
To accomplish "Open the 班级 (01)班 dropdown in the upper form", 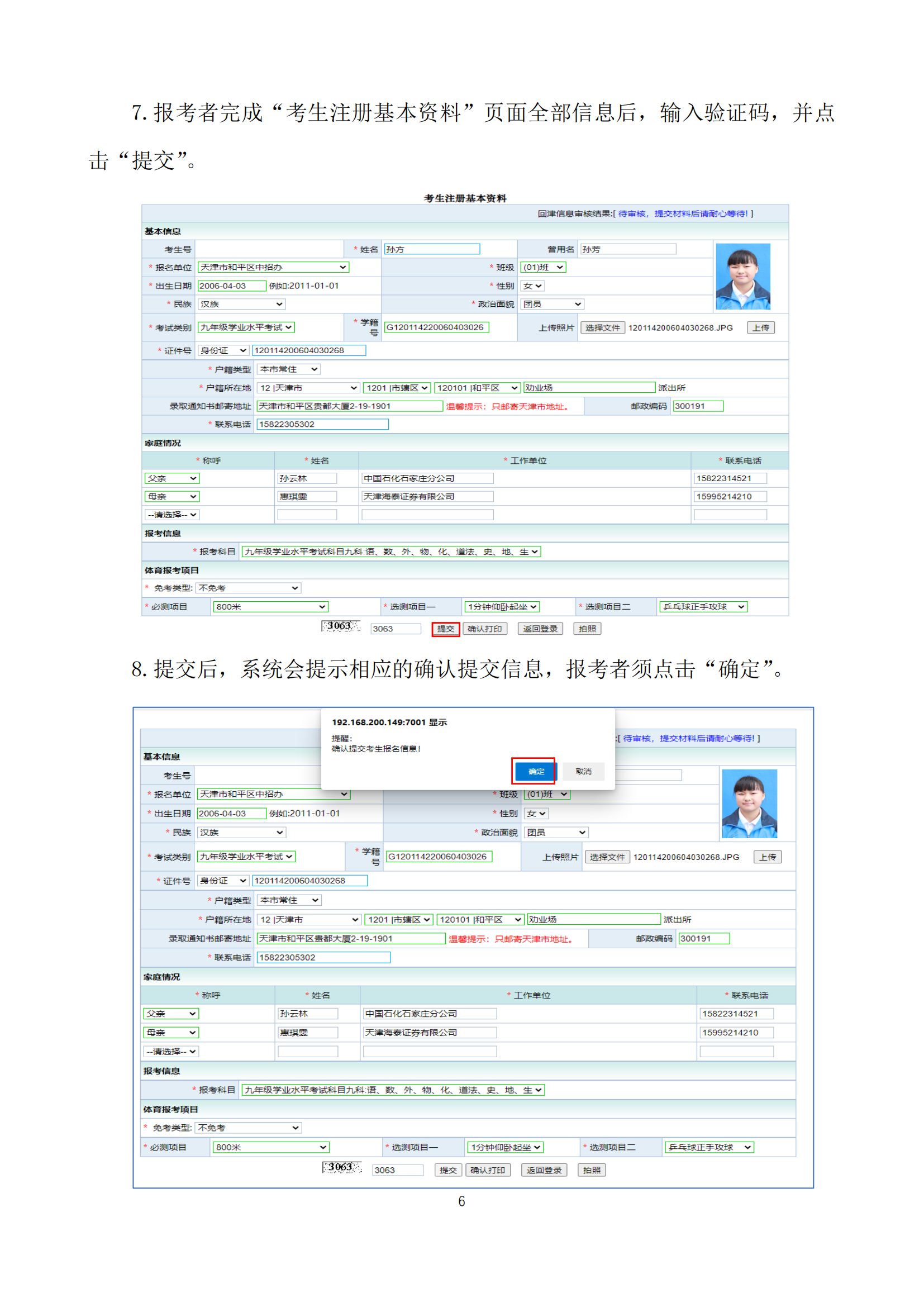I will click(x=544, y=267).
